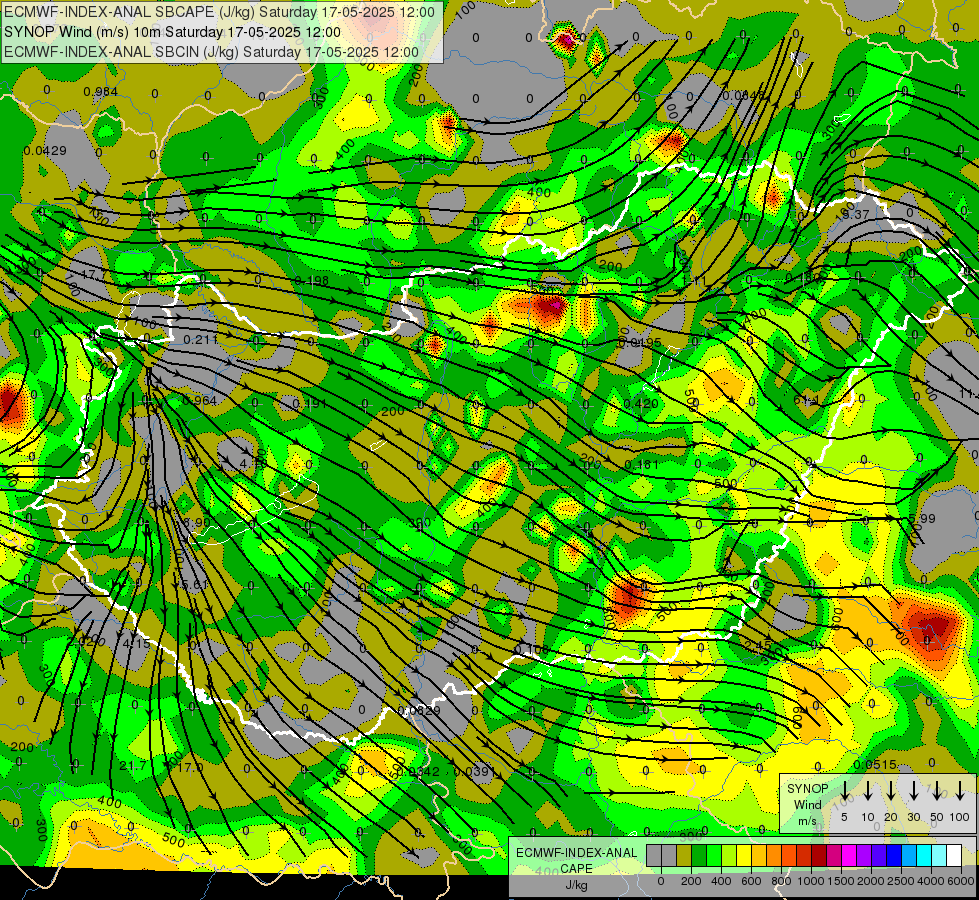979x900 pixels.
Task: Select the amber swatch in the CAPE legend
Action: click(759, 856)
